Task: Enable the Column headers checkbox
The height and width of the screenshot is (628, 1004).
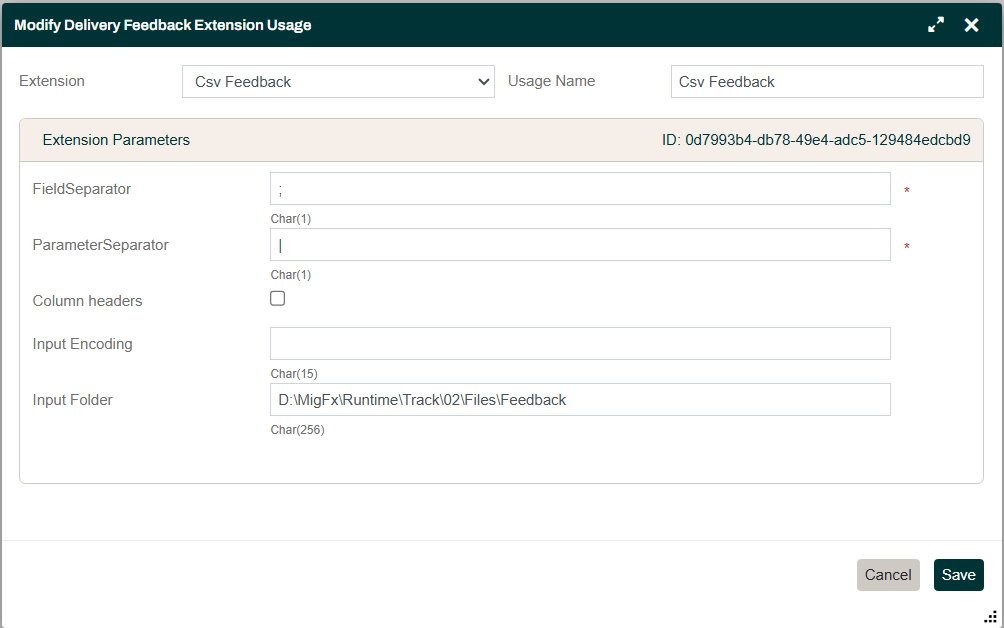Action: tap(277, 297)
